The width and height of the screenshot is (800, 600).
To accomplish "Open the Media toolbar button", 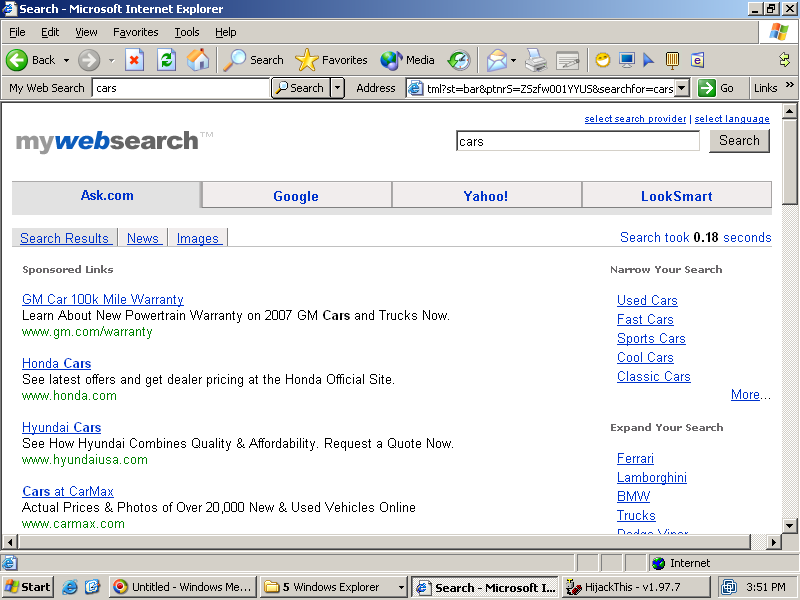I will point(408,60).
